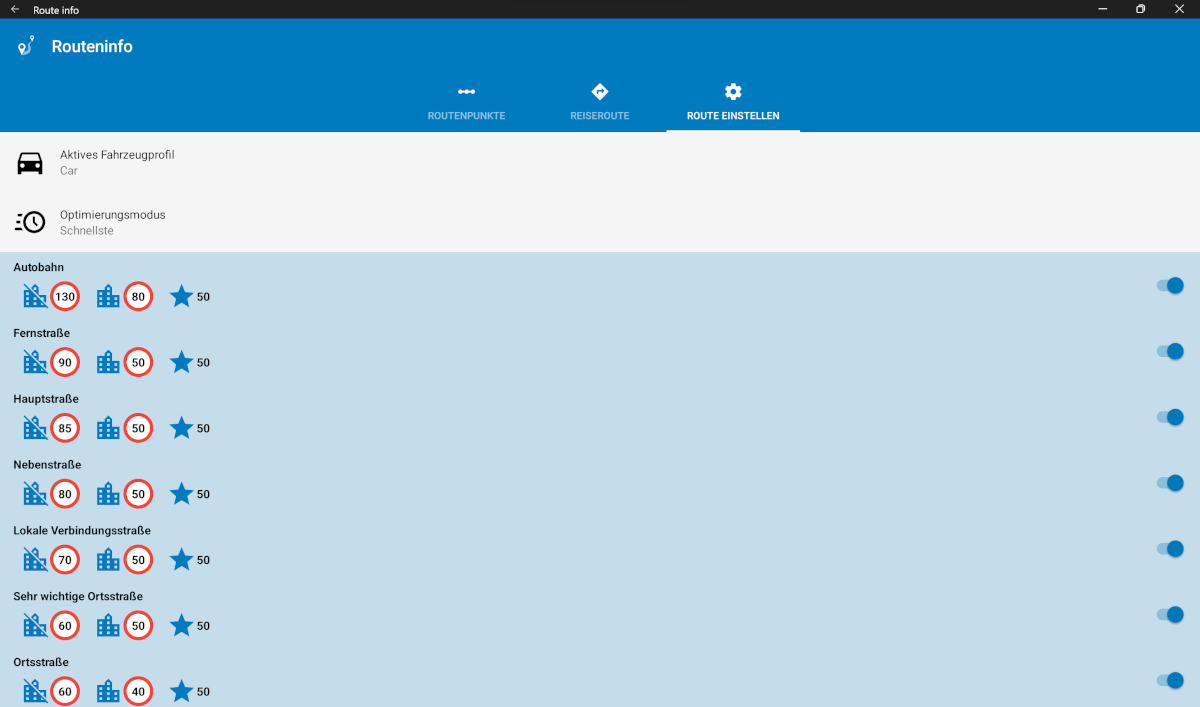Switch off the Nebenstraße toggle
The width and height of the screenshot is (1200, 707).
pos(1170,483)
